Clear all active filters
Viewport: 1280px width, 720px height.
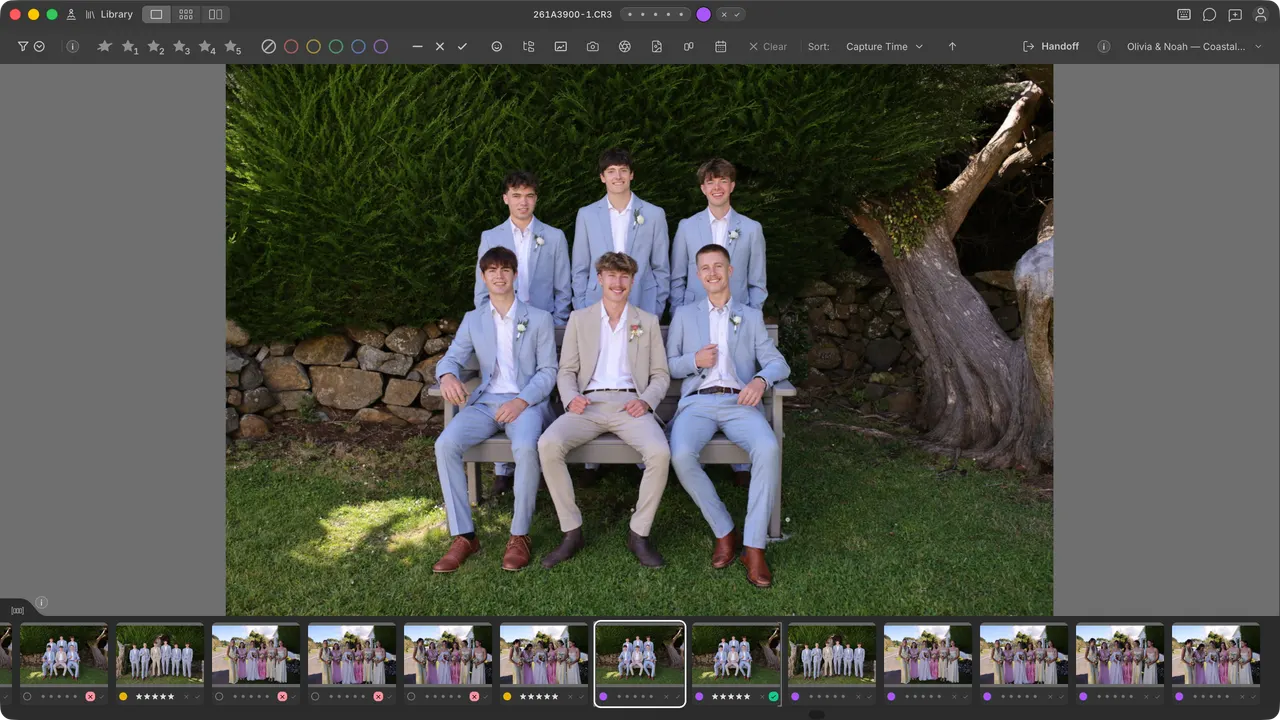767,47
